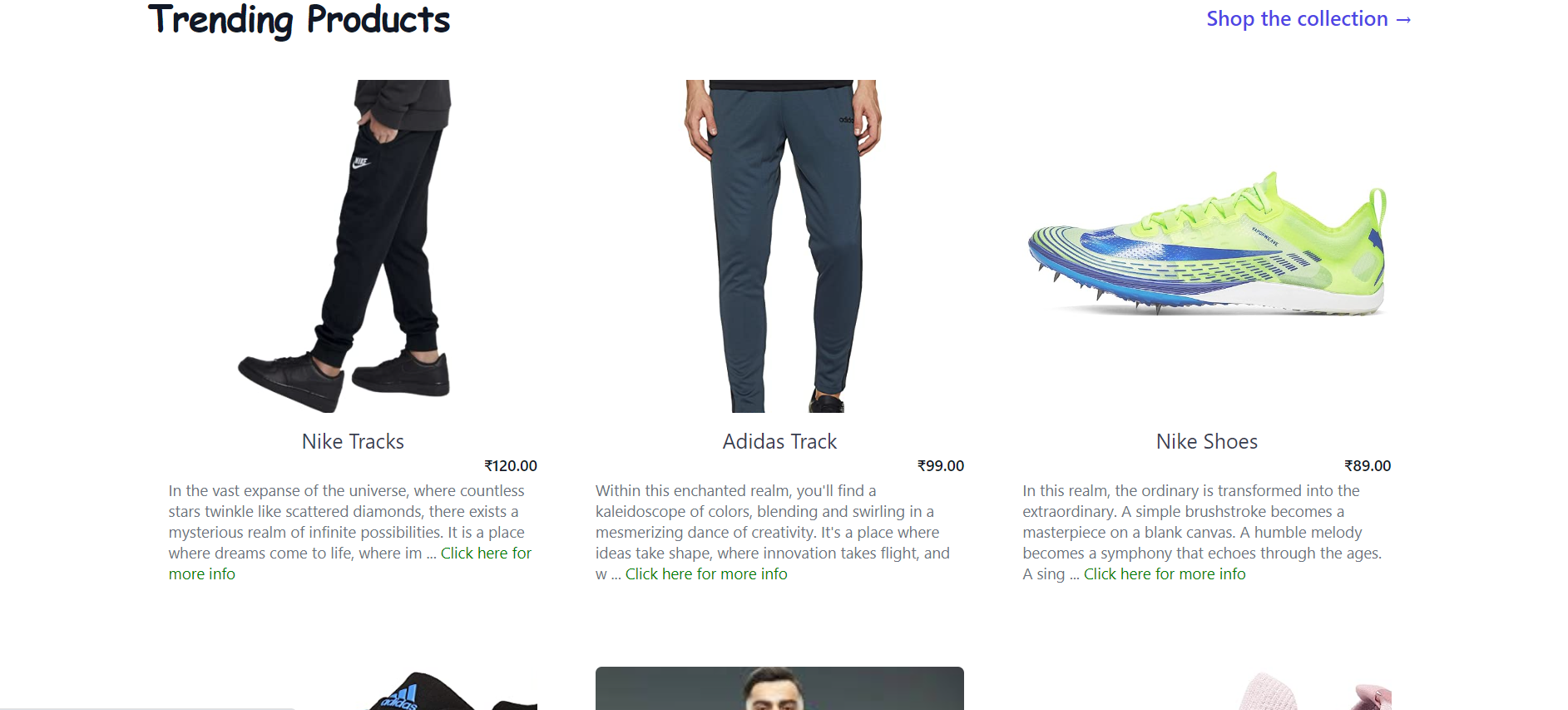Click the ₹120.00 price of Nike Tracks
The width and height of the screenshot is (1568, 710).
(511, 466)
